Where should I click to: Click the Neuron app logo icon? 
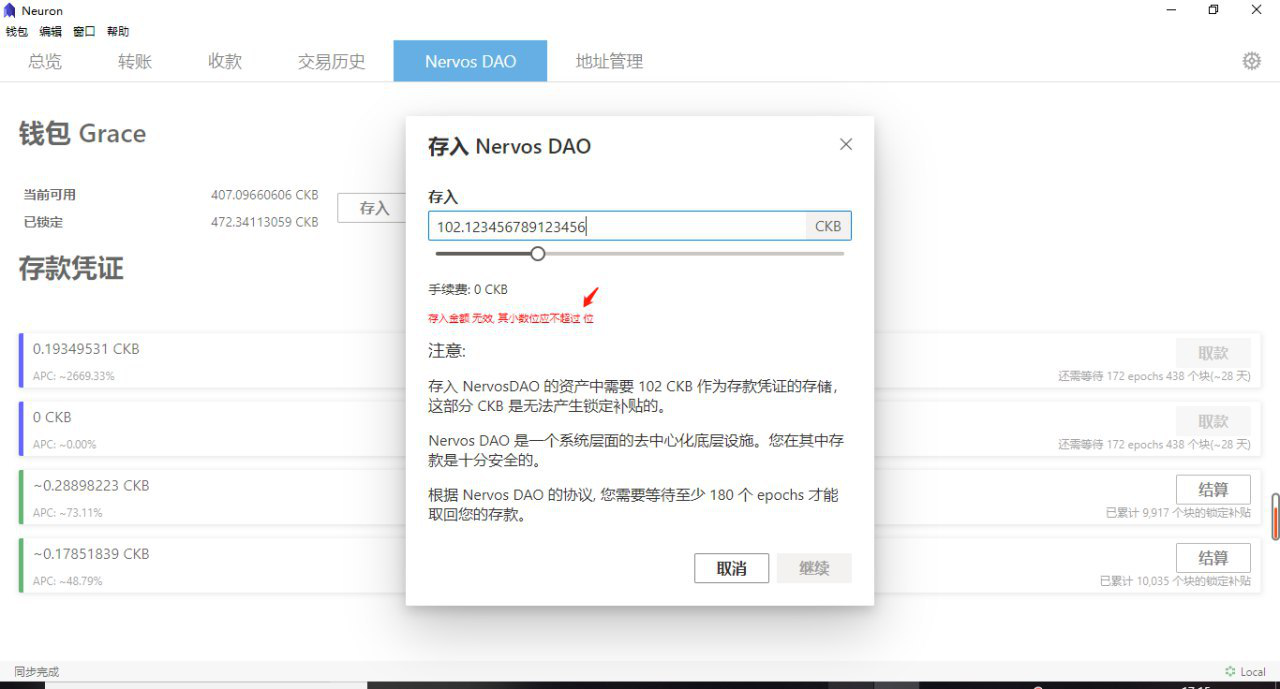coord(10,9)
